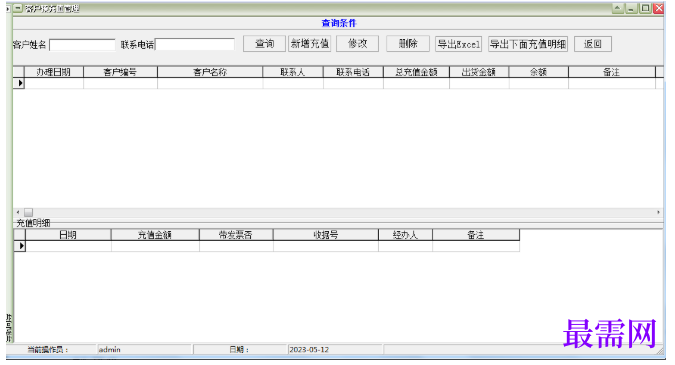
Task: Open the window system menu icon
Action: [18, 8]
